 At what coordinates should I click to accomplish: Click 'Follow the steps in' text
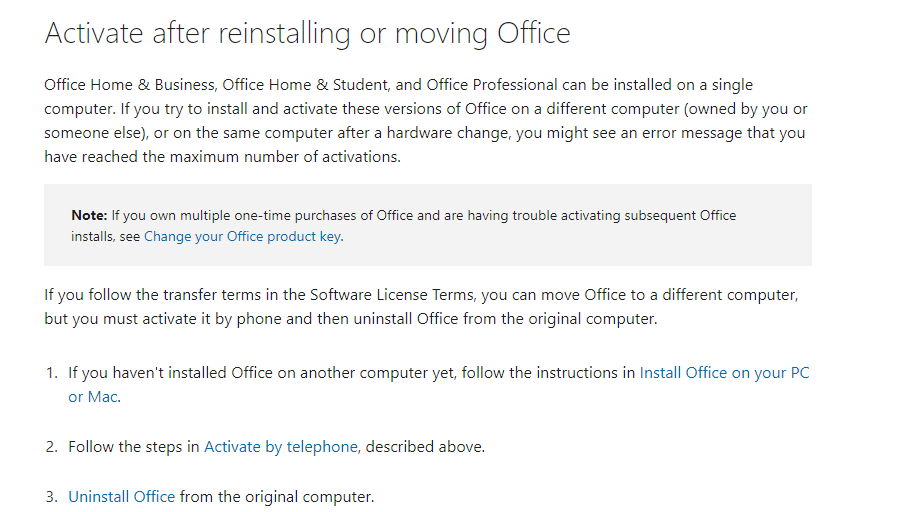click(134, 447)
